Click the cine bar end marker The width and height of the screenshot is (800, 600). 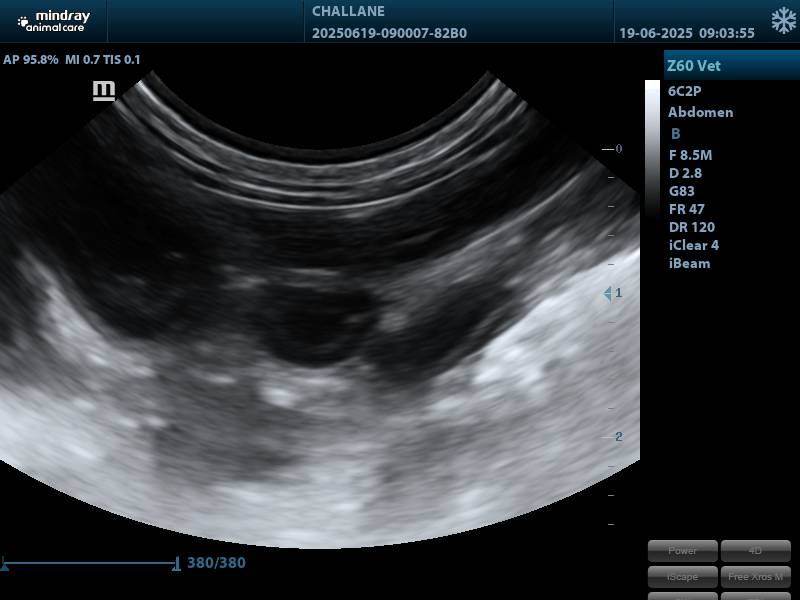pos(177,564)
